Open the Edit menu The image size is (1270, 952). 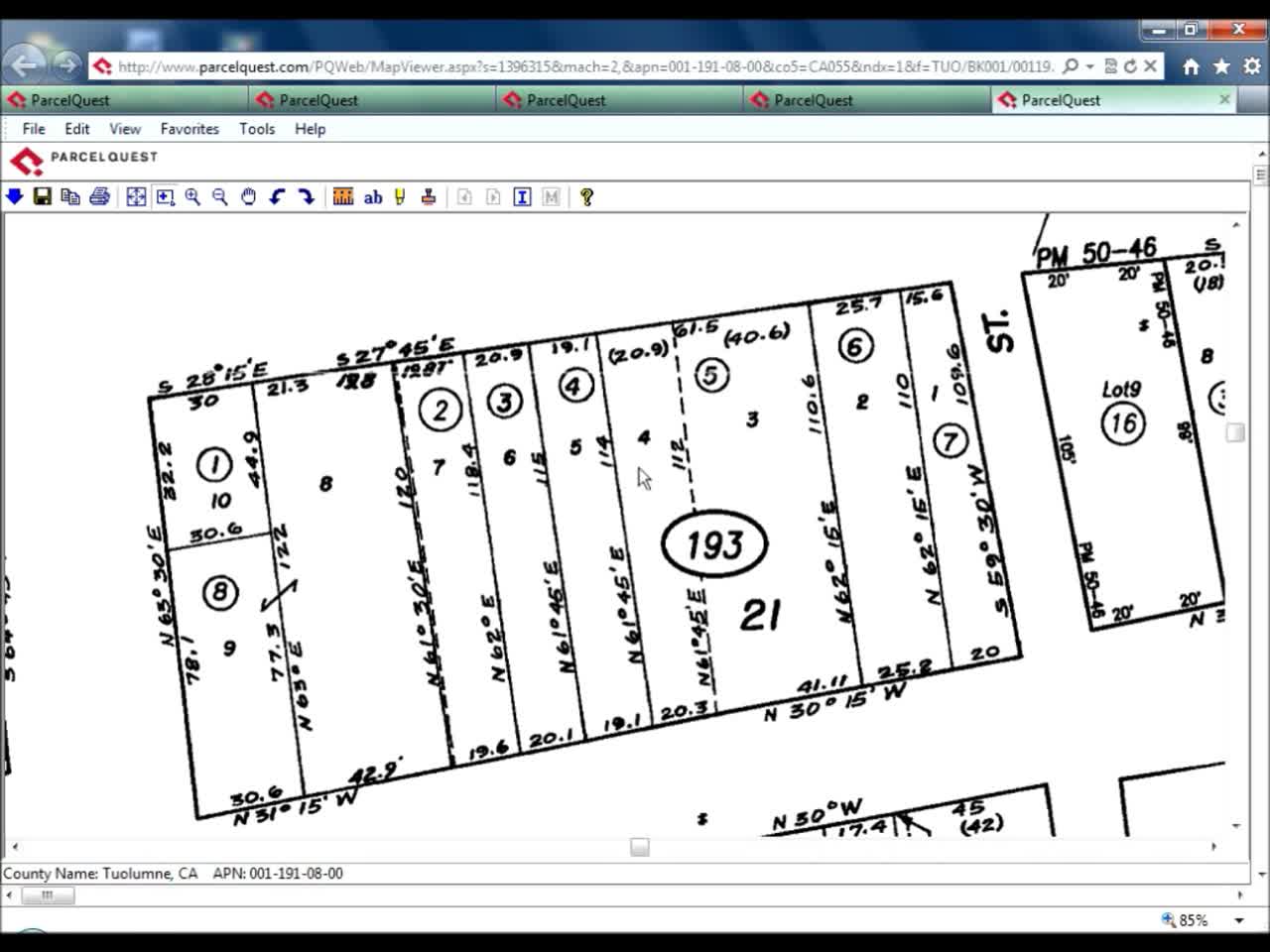(77, 129)
